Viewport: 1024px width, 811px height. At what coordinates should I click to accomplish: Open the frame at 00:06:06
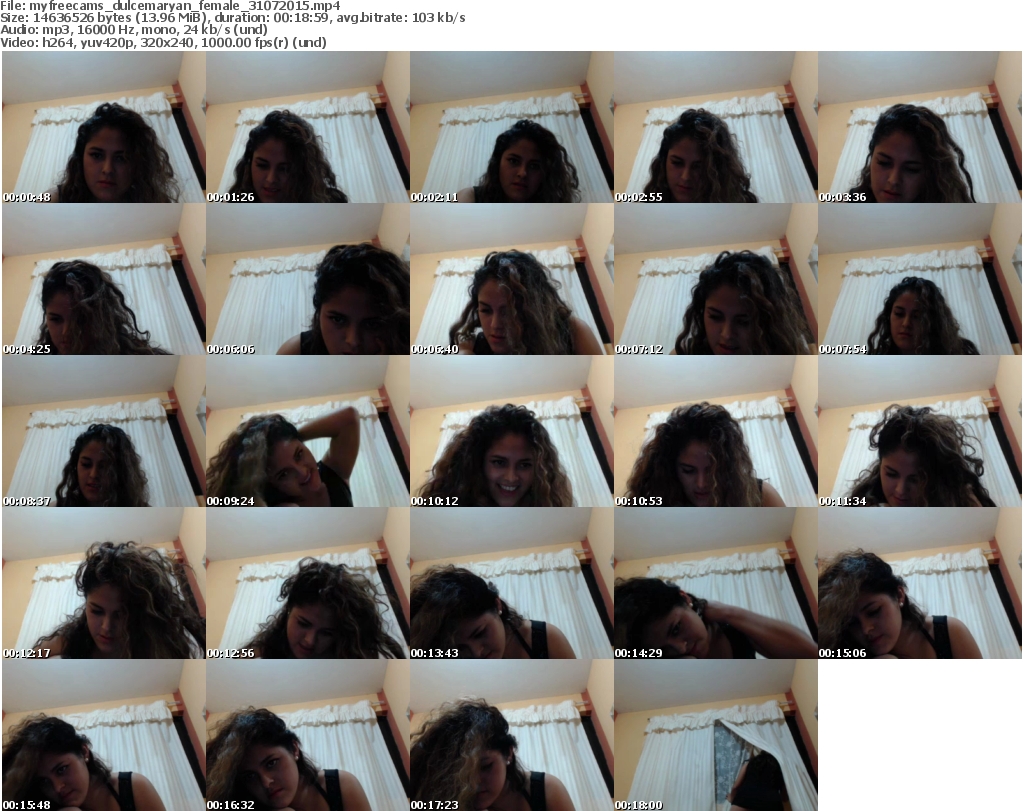point(308,279)
